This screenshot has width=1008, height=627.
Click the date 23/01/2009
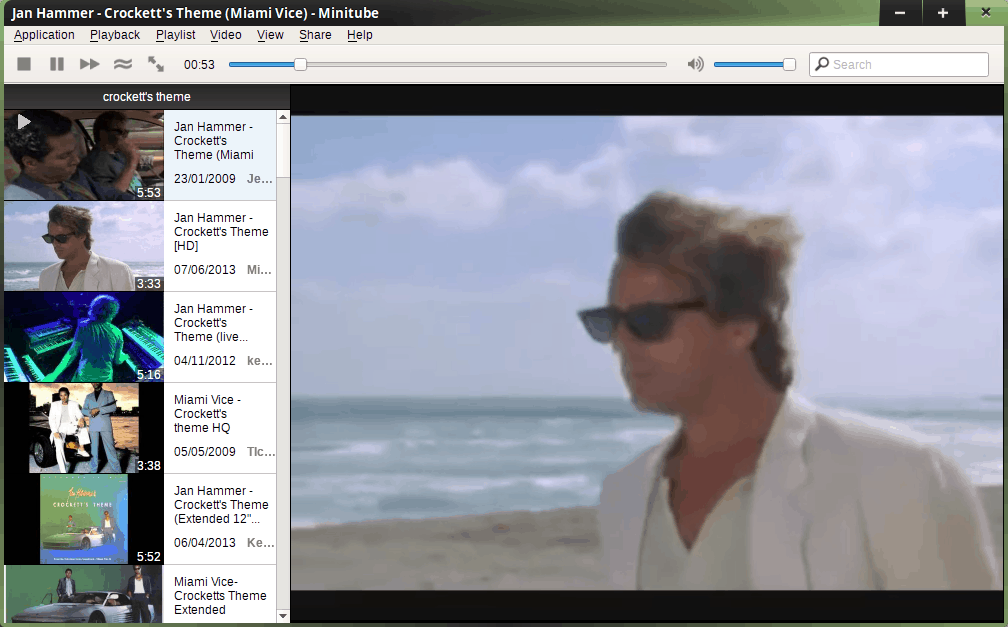click(204, 179)
